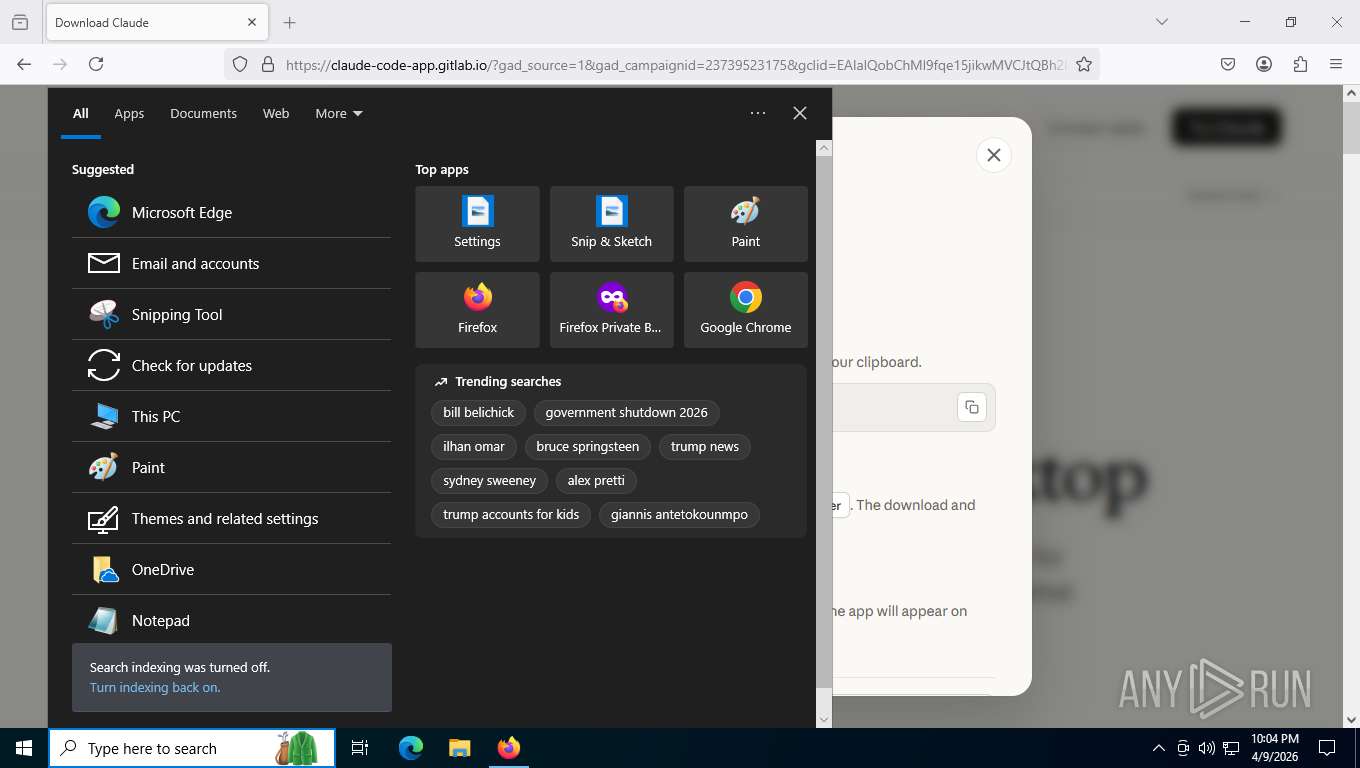Close the Download Claude tab
This screenshot has width=1360, height=768.
point(252,22)
